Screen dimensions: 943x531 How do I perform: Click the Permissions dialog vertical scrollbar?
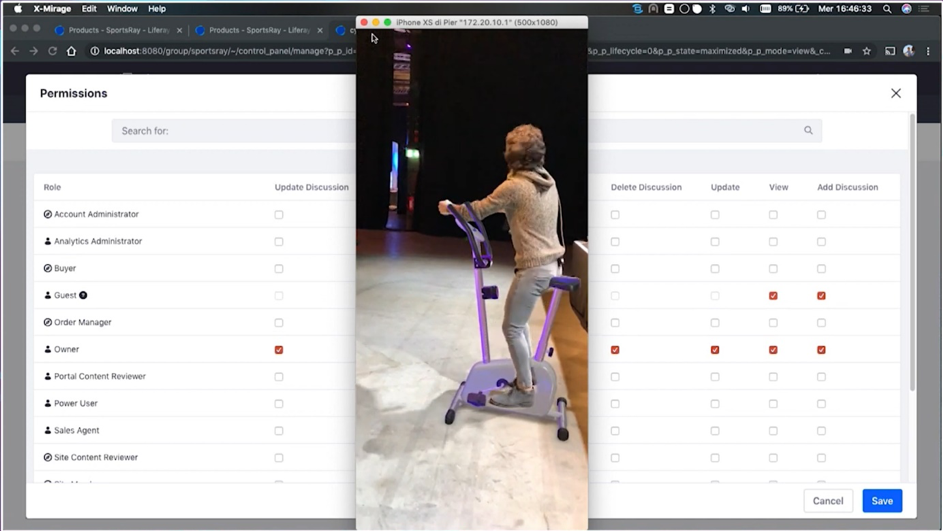pos(912,253)
